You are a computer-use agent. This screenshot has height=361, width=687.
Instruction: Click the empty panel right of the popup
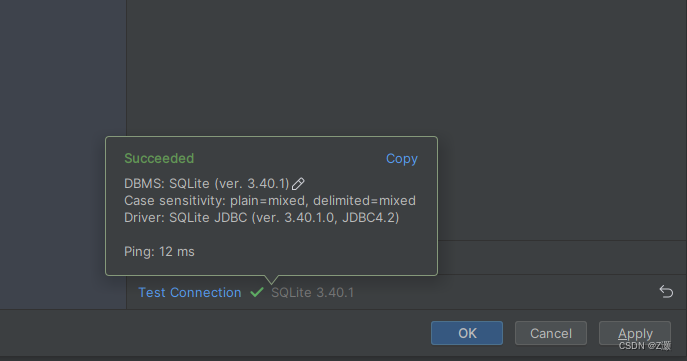click(561, 188)
